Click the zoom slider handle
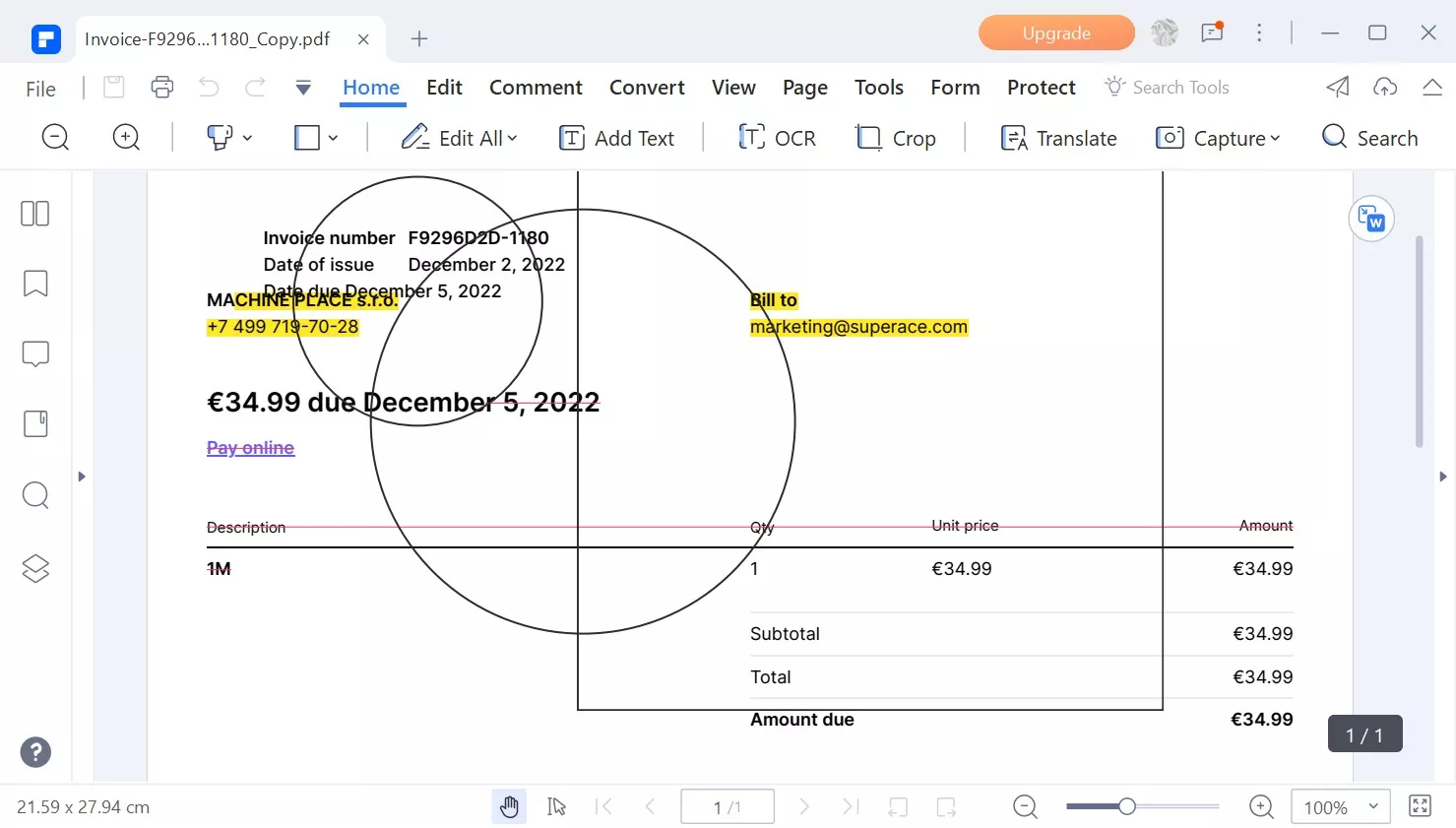The height and width of the screenshot is (828, 1456). (1127, 806)
